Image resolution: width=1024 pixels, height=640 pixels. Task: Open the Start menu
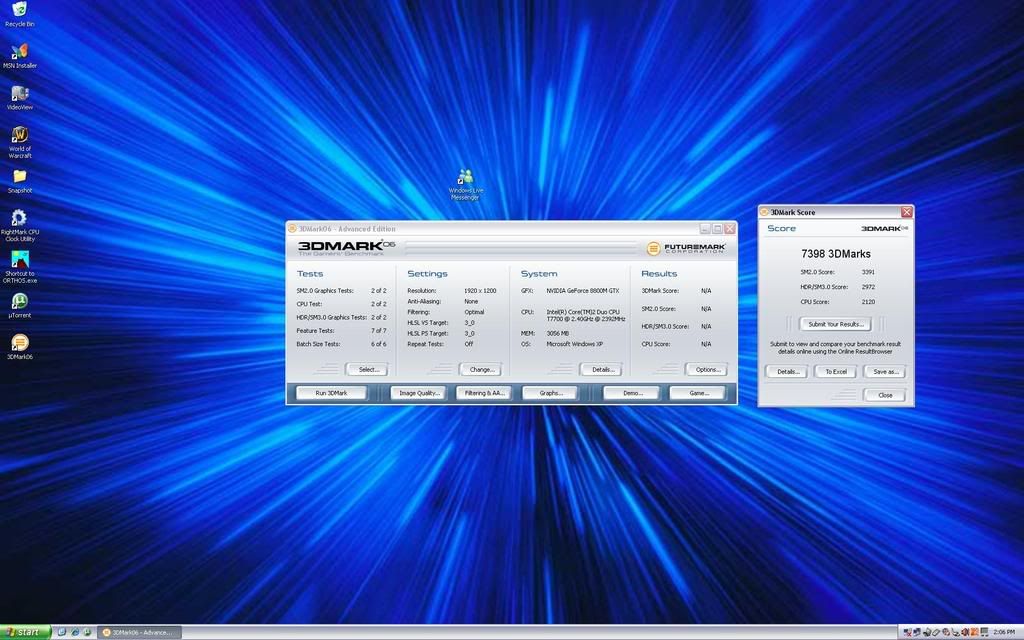[25, 632]
